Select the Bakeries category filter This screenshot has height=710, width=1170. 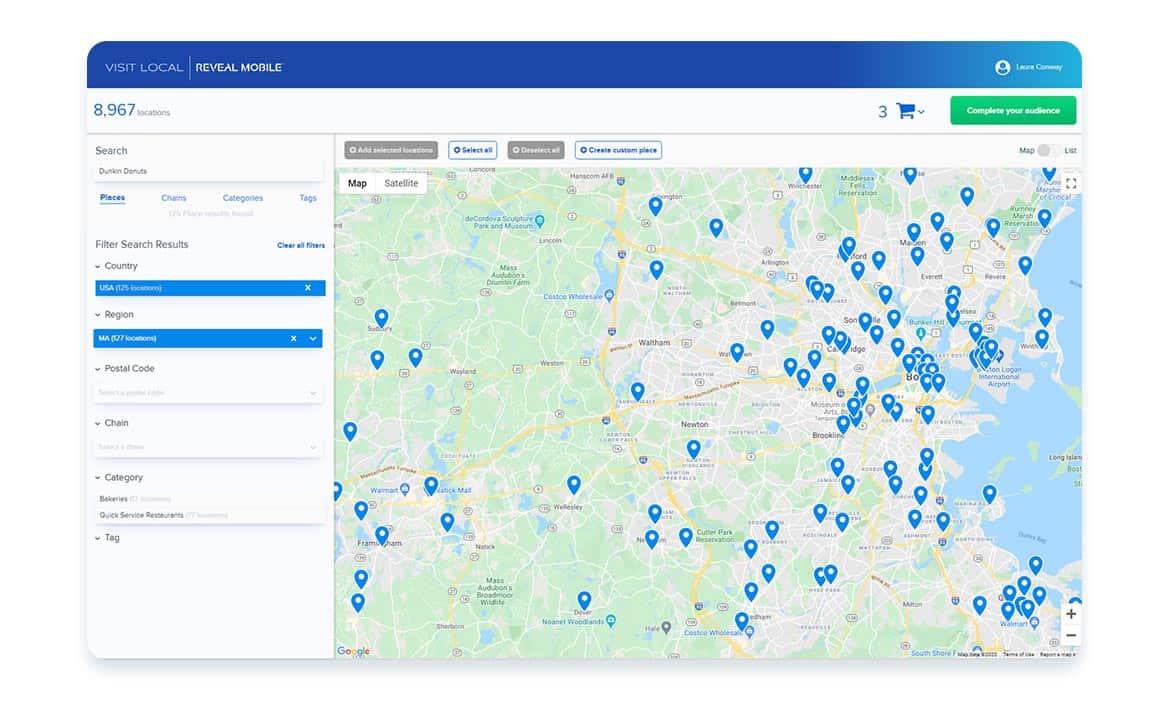point(134,499)
